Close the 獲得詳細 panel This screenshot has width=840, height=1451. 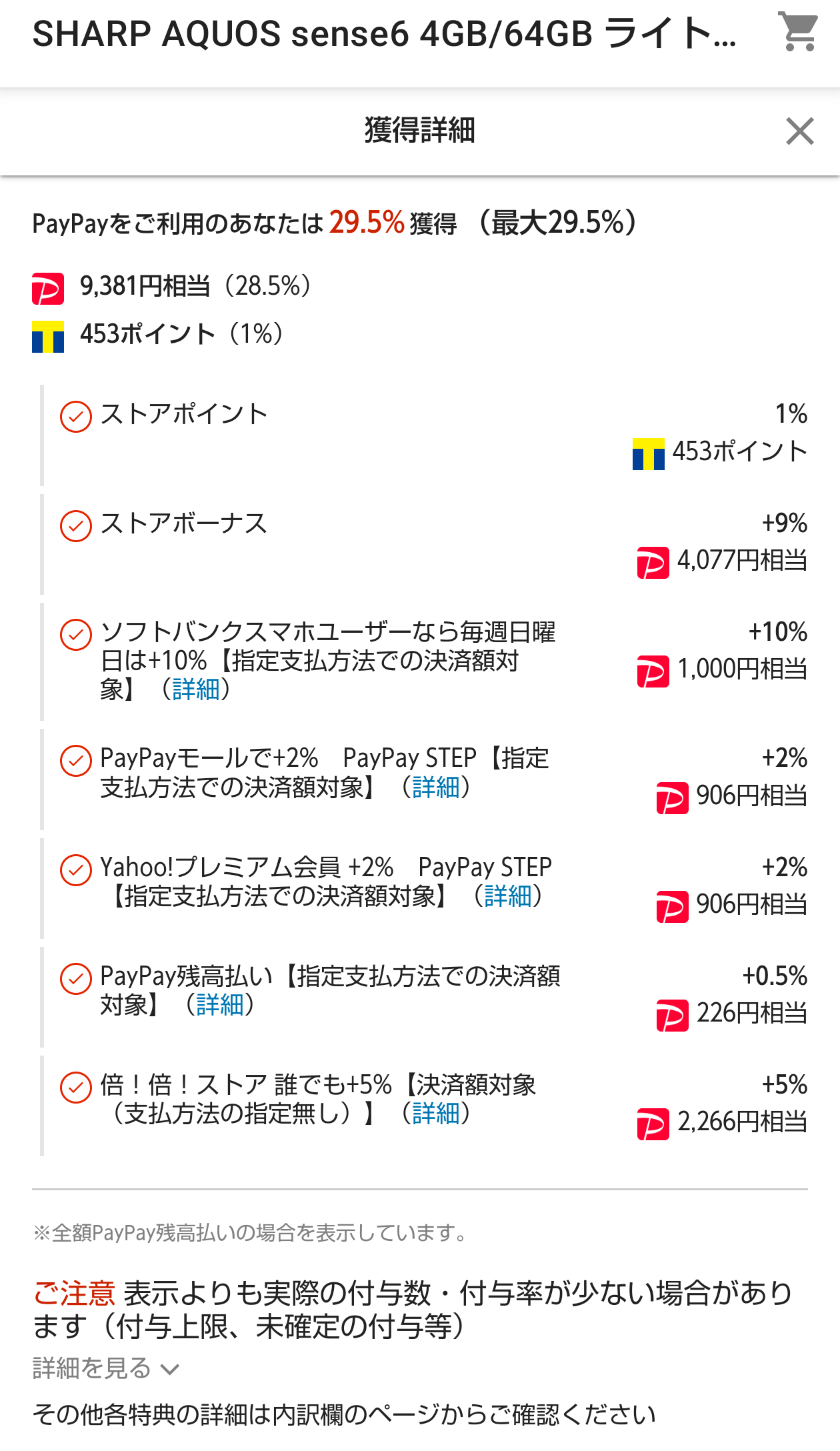[x=799, y=131]
